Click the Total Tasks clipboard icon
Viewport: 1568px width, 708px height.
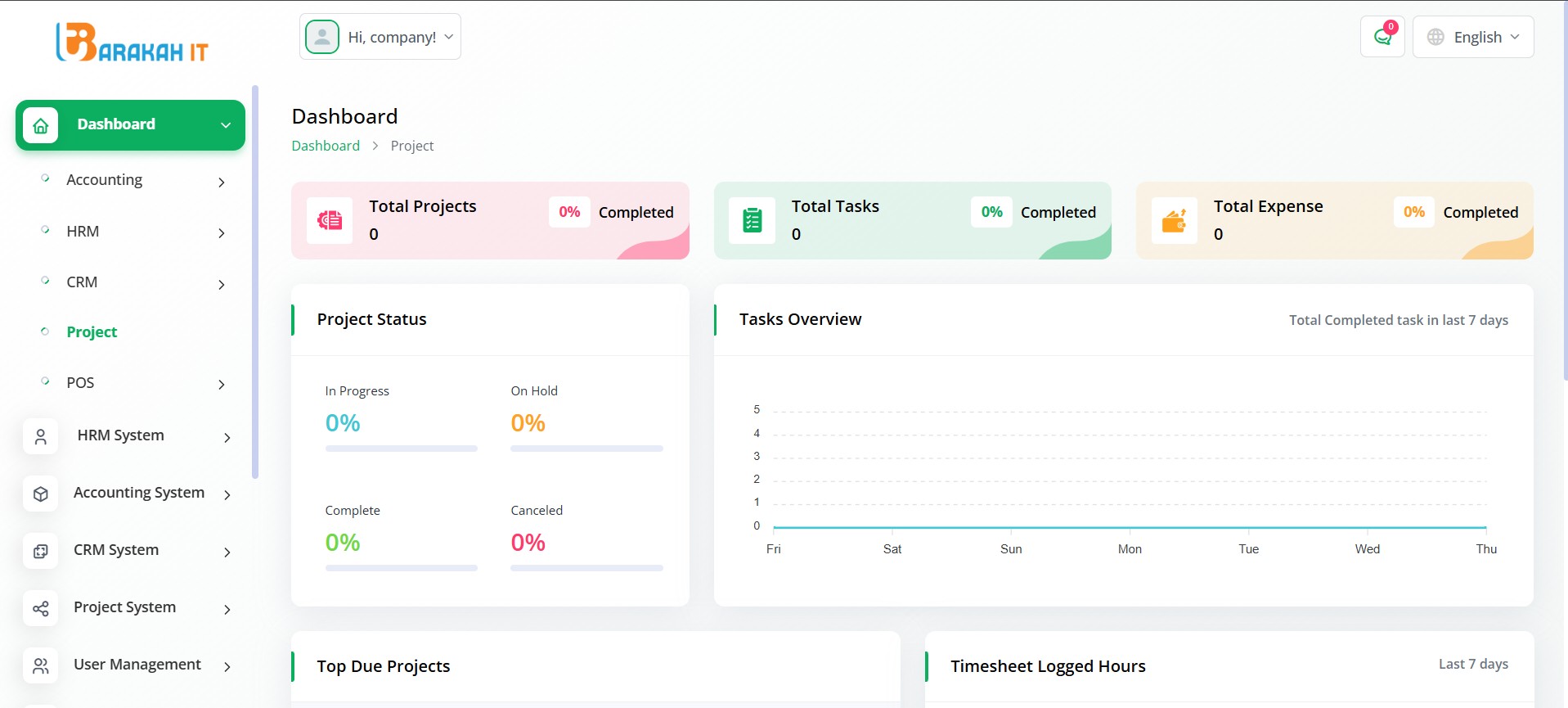(x=752, y=220)
